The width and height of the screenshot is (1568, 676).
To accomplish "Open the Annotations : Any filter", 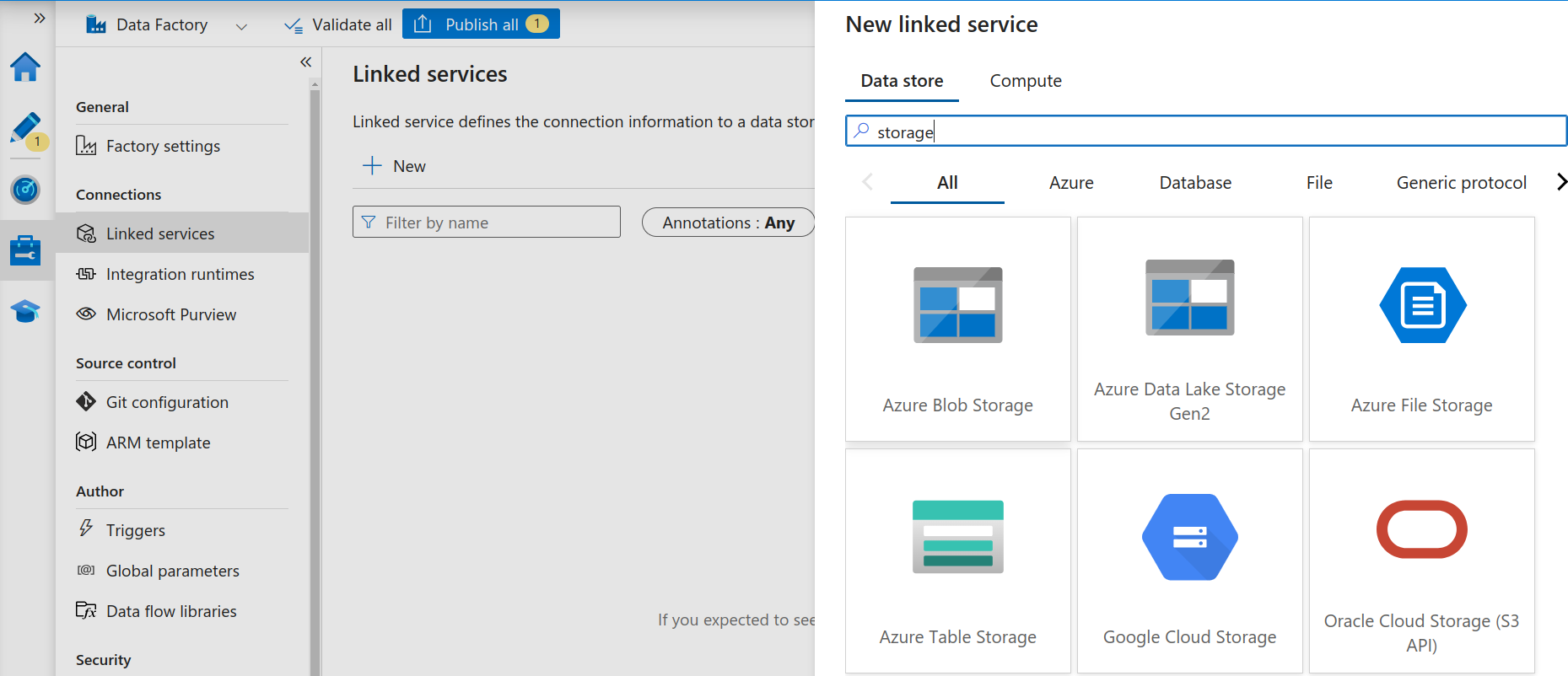I will click(728, 223).
